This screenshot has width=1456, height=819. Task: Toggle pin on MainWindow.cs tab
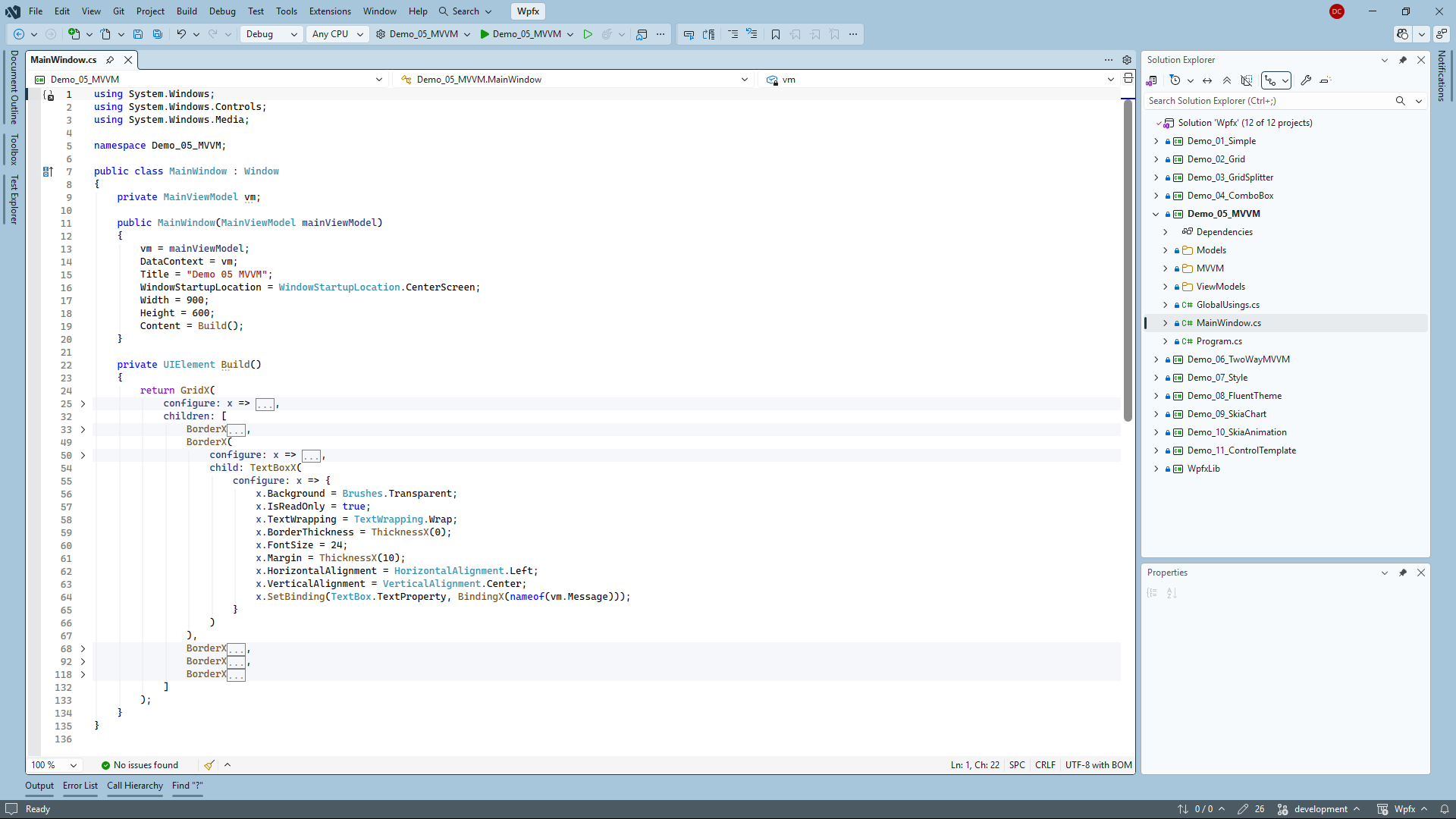[111, 60]
